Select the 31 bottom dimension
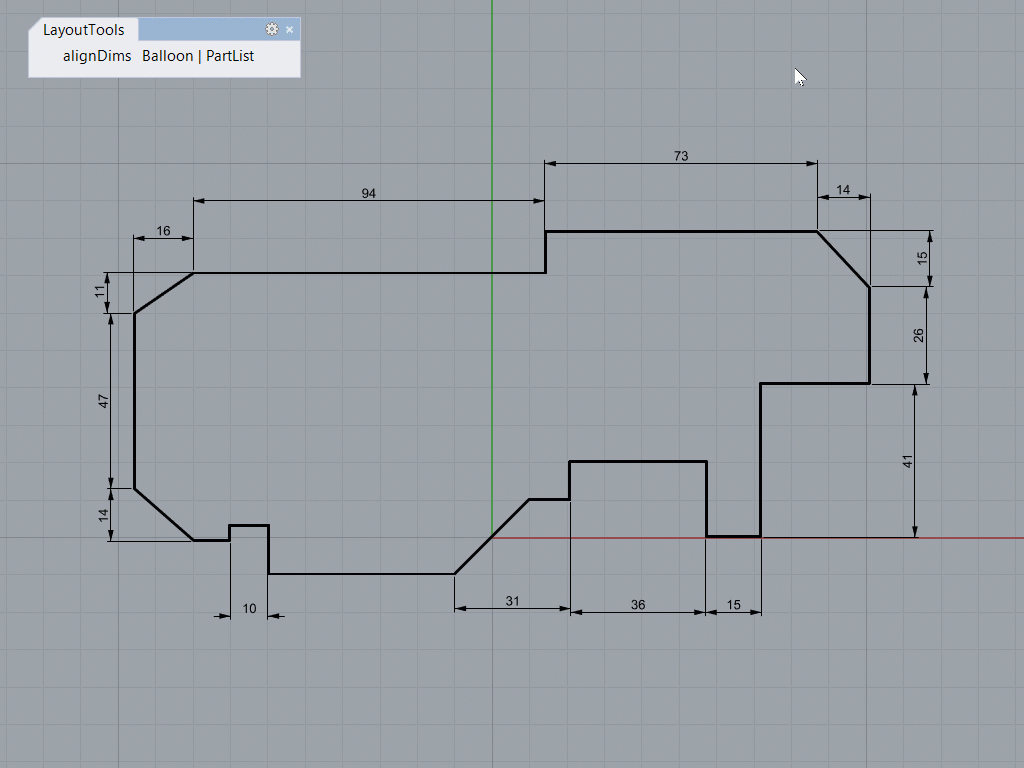The width and height of the screenshot is (1024, 768). coord(513,602)
